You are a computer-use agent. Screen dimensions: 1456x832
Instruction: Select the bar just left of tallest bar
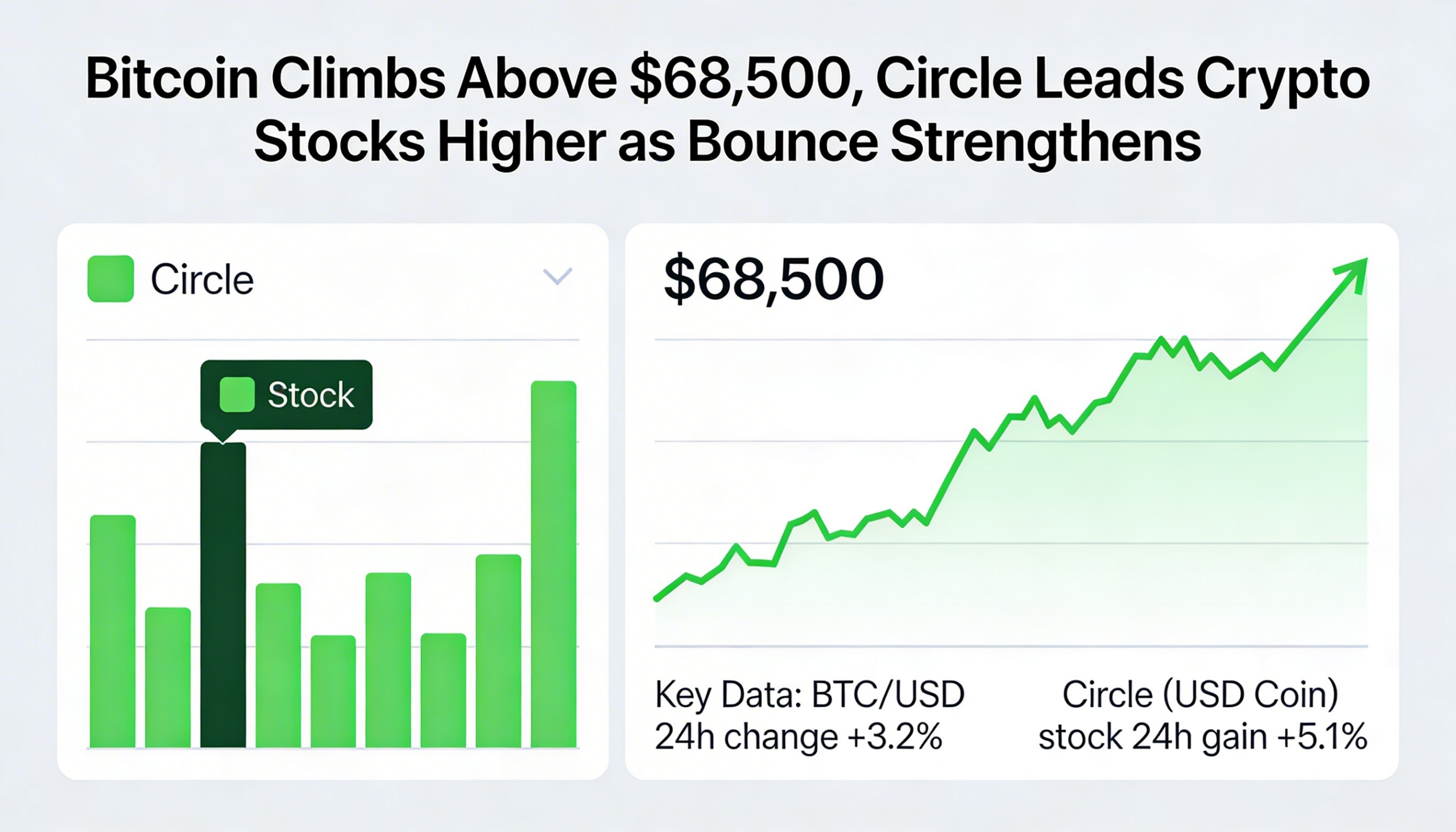click(x=498, y=651)
